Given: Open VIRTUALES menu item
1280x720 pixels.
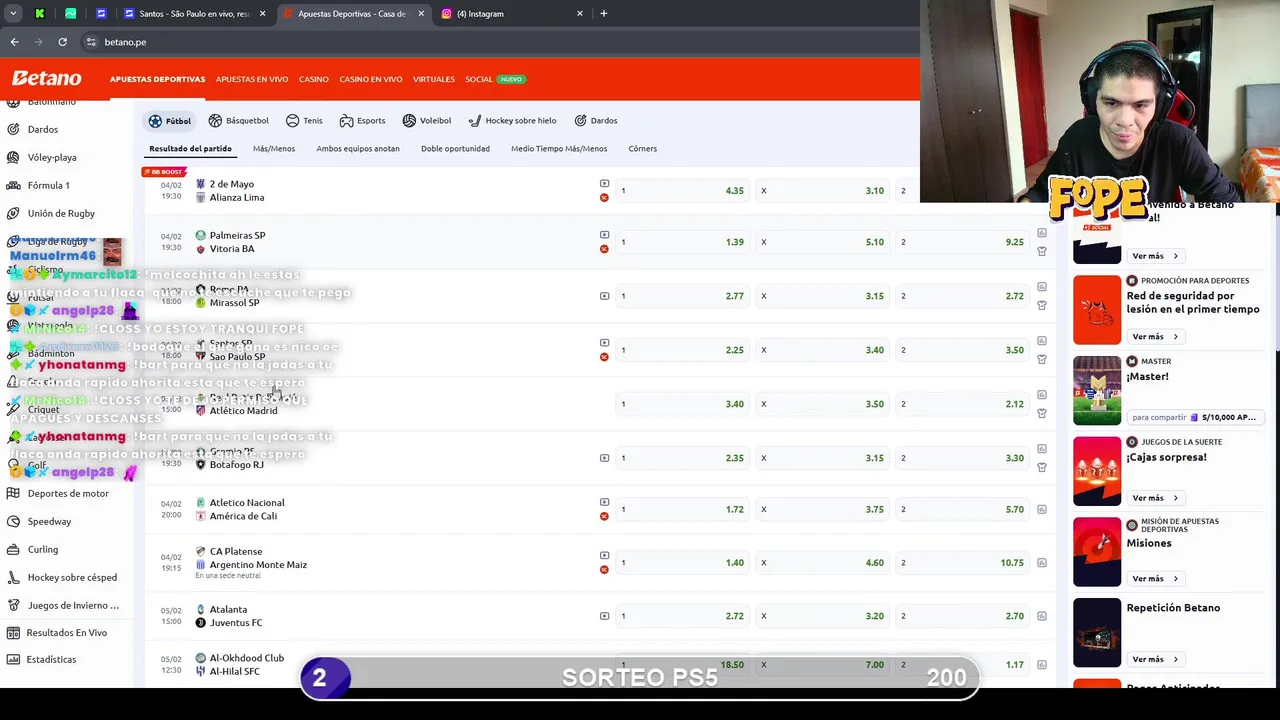Looking at the screenshot, I should pyautogui.click(x=433, y=79).
